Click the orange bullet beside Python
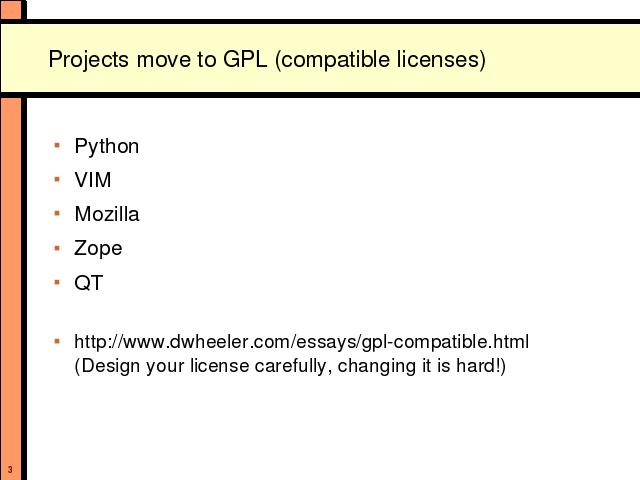640x480 pixels. [x=57, y=145]
